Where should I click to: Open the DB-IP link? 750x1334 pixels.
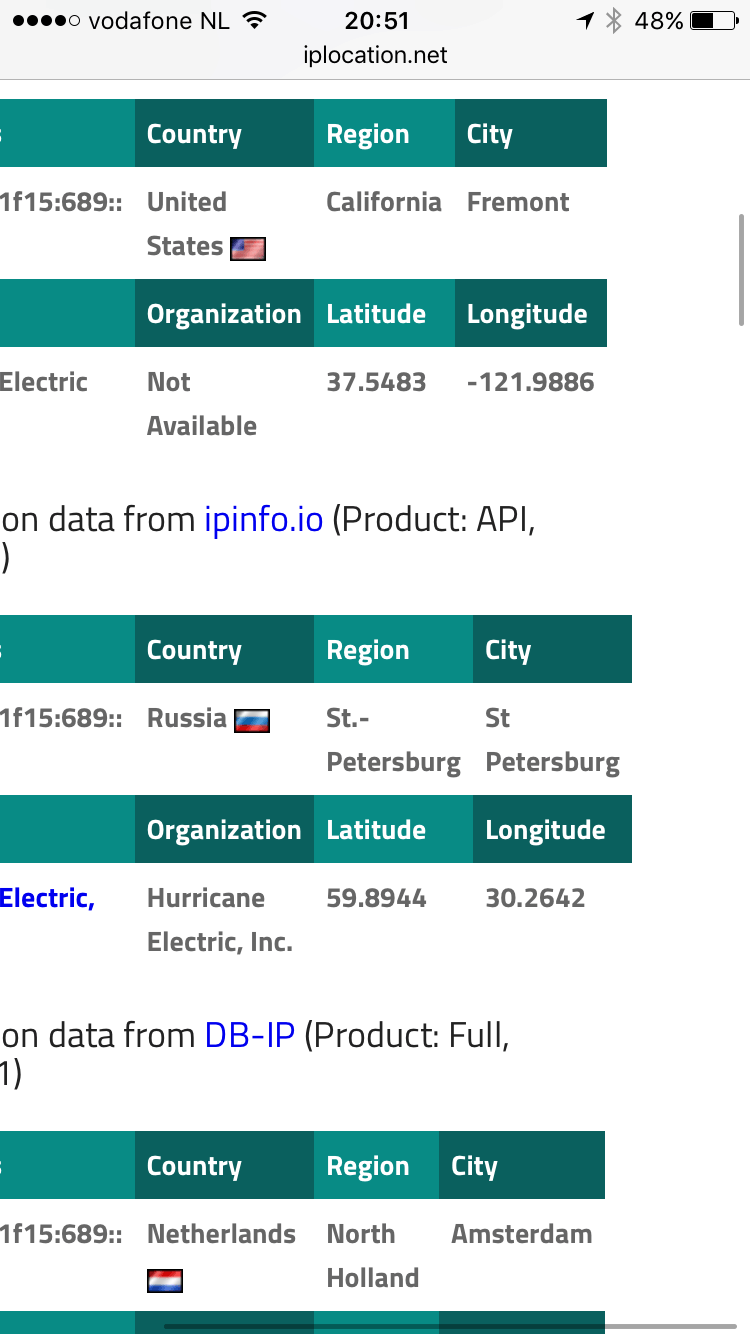point(250,1035)
